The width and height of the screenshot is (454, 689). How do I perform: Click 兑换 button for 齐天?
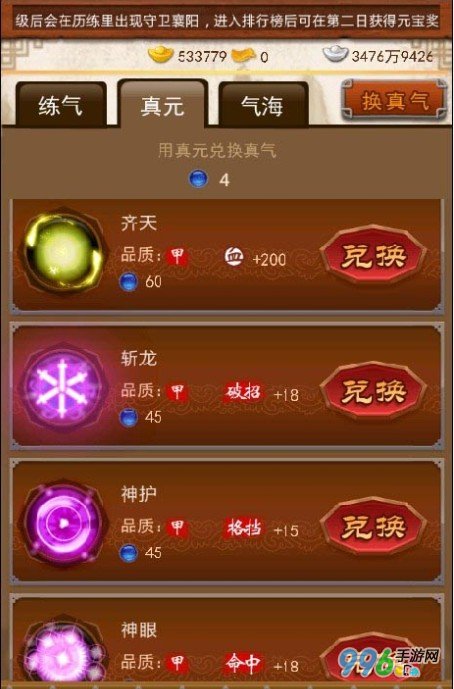374,255
